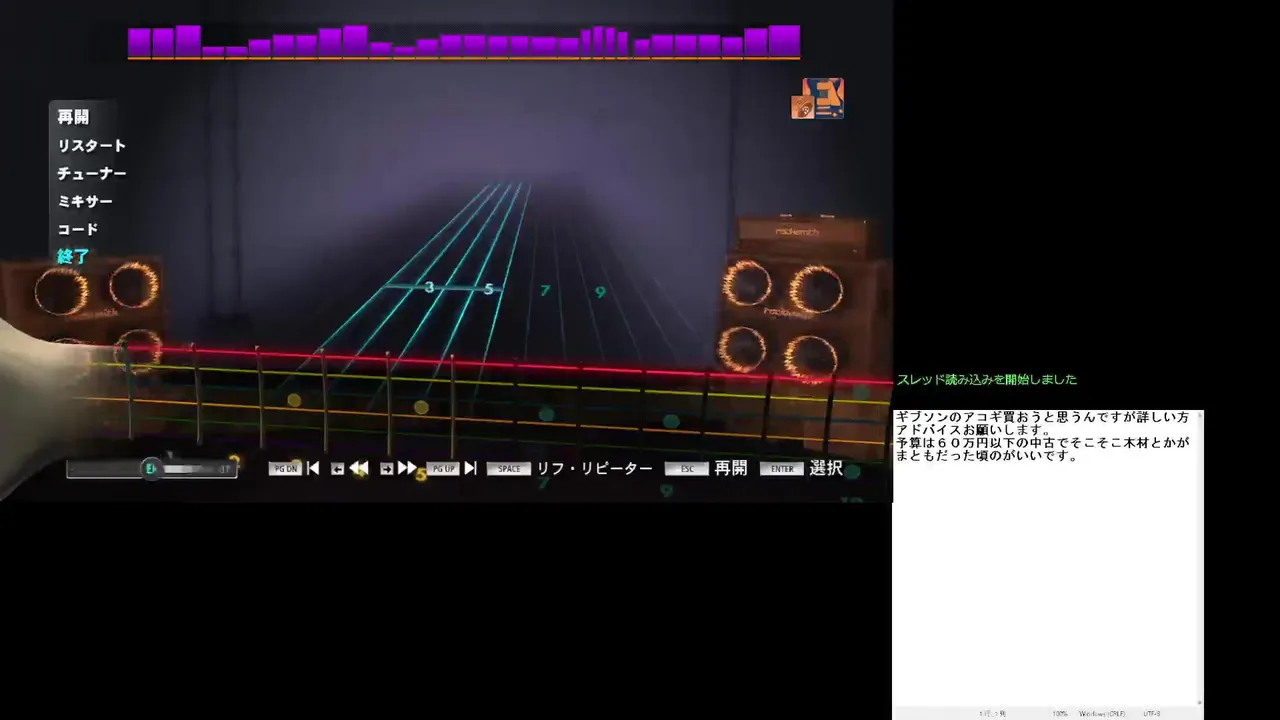Screen dimensions: 1280x720
Task: Click the purple song phrase difficulty bars
Action: 463,42
